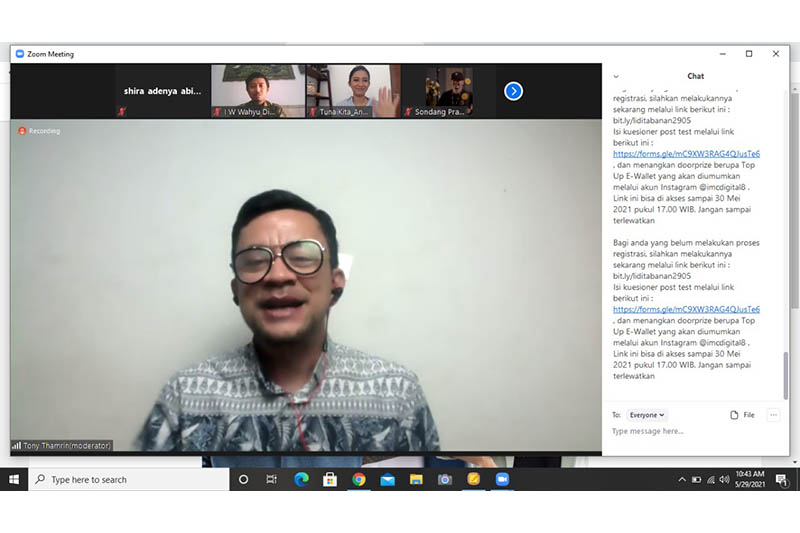Open the notifications action center icon
Viewport: 800px width, 533px height.
pos(781,479)
